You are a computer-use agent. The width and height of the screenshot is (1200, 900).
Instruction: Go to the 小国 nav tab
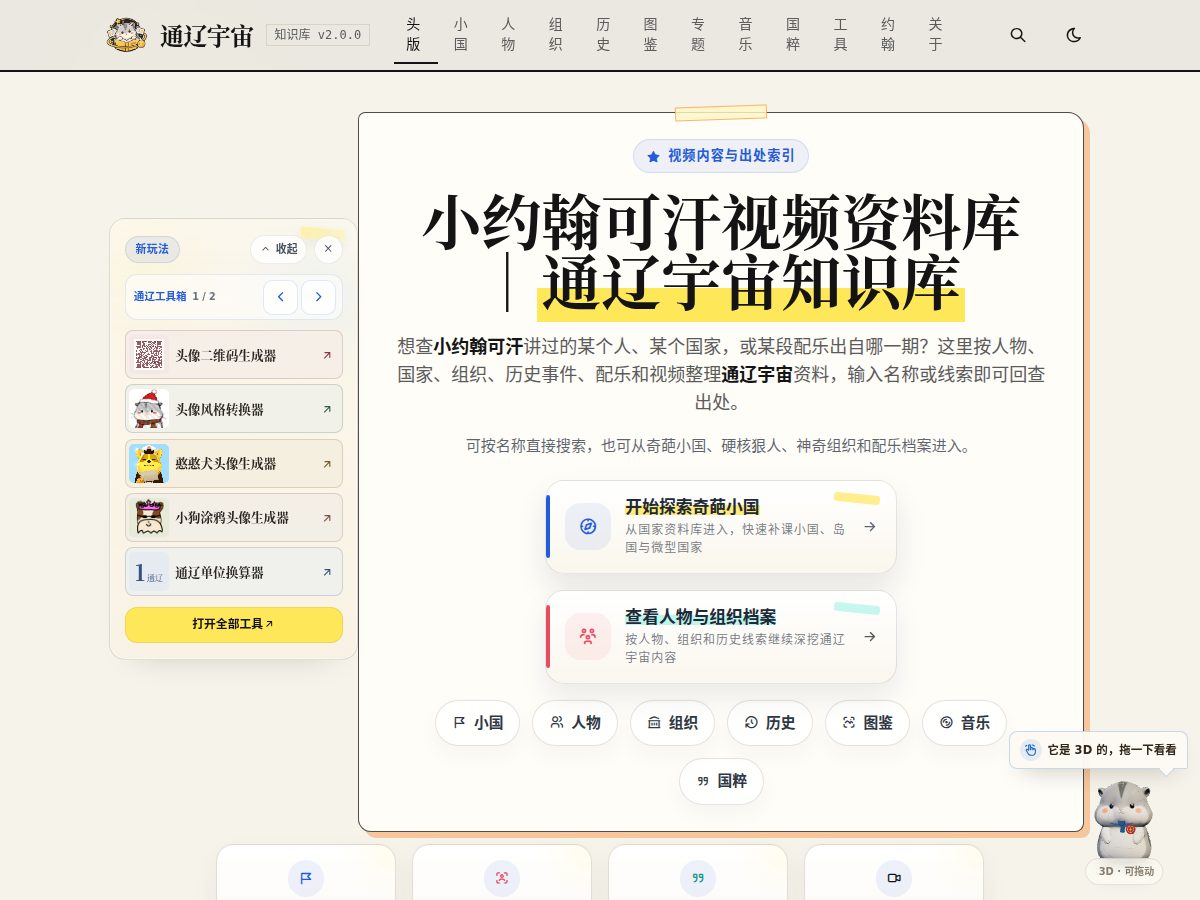click(x=461, y=35)
